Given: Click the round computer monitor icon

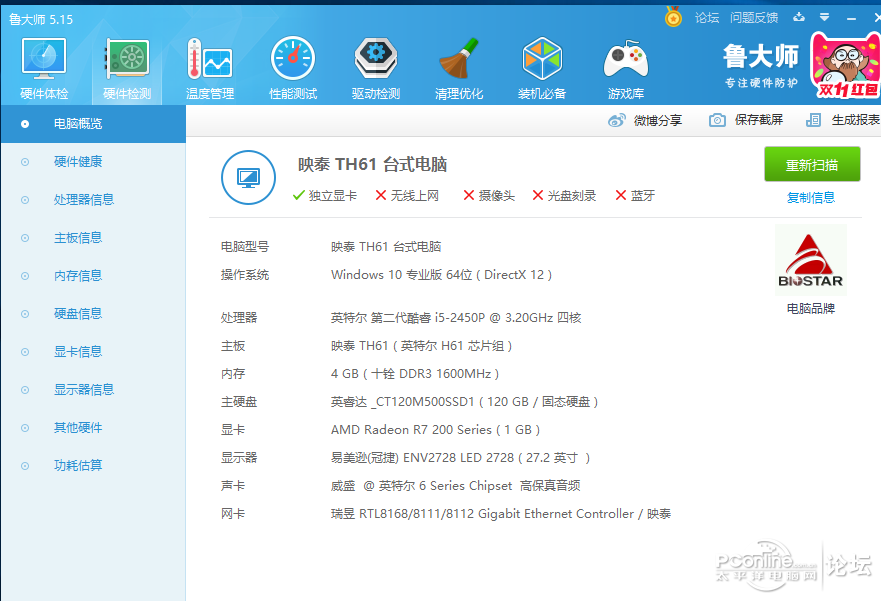Looking at the screenshot, I should 248,177.
